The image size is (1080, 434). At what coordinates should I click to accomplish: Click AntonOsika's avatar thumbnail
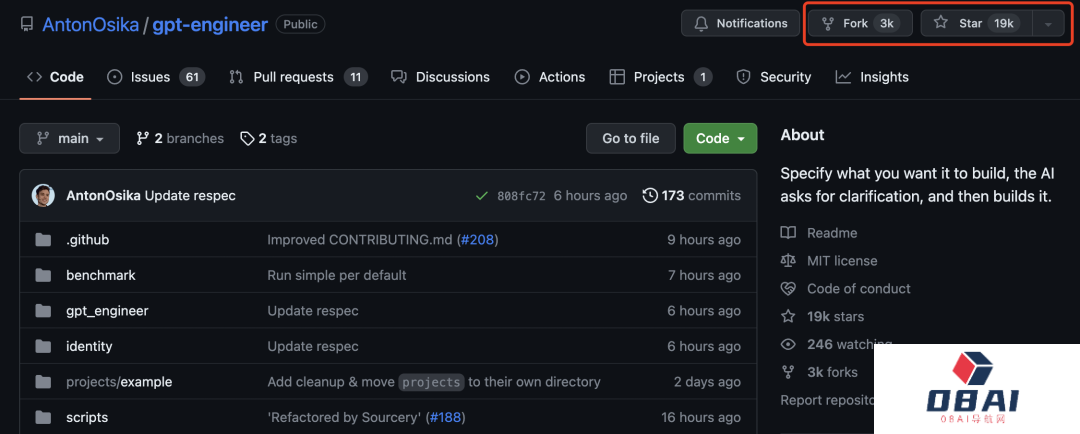click(43, 196)
